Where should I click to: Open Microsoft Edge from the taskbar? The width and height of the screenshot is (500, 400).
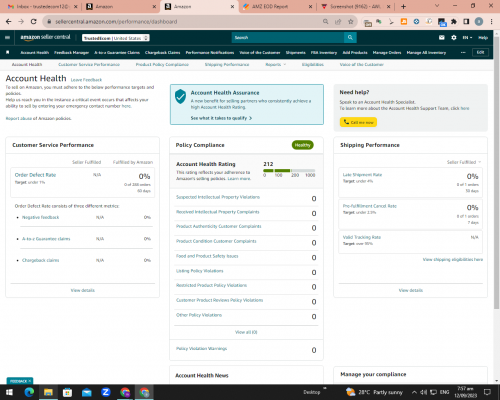(29, 392)
